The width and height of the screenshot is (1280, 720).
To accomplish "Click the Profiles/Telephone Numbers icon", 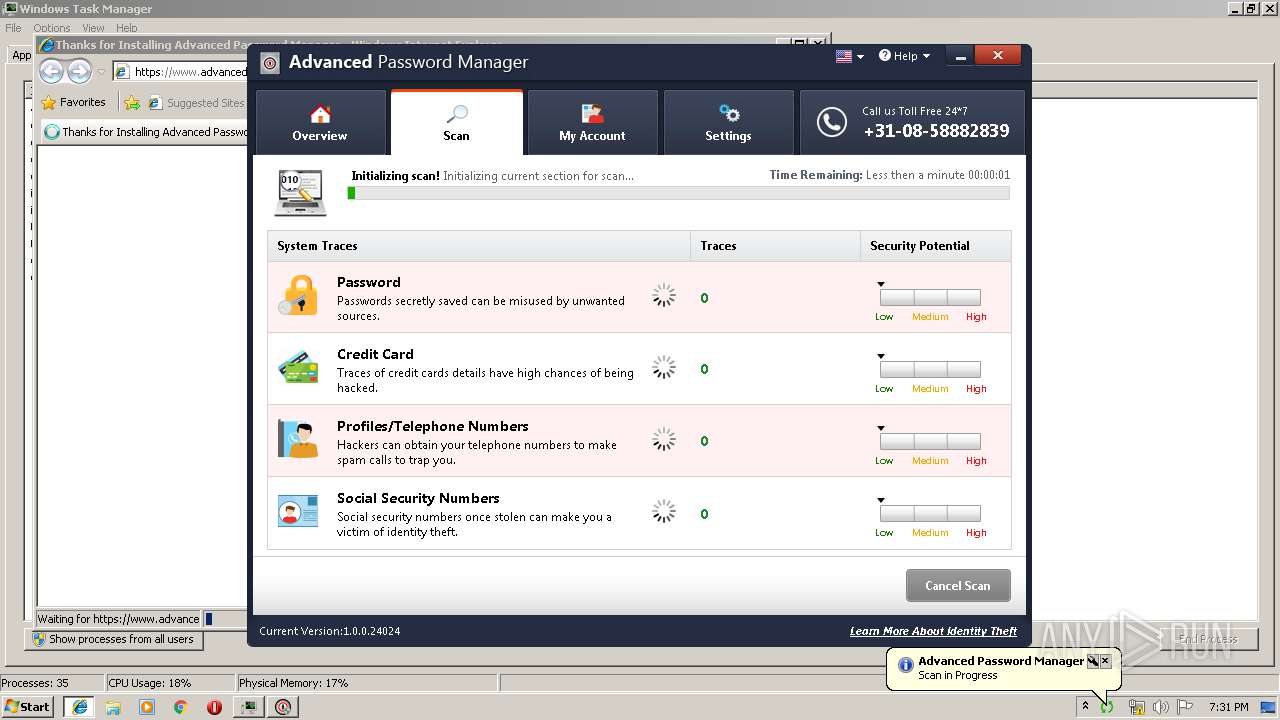I will [x=298, y=440].
